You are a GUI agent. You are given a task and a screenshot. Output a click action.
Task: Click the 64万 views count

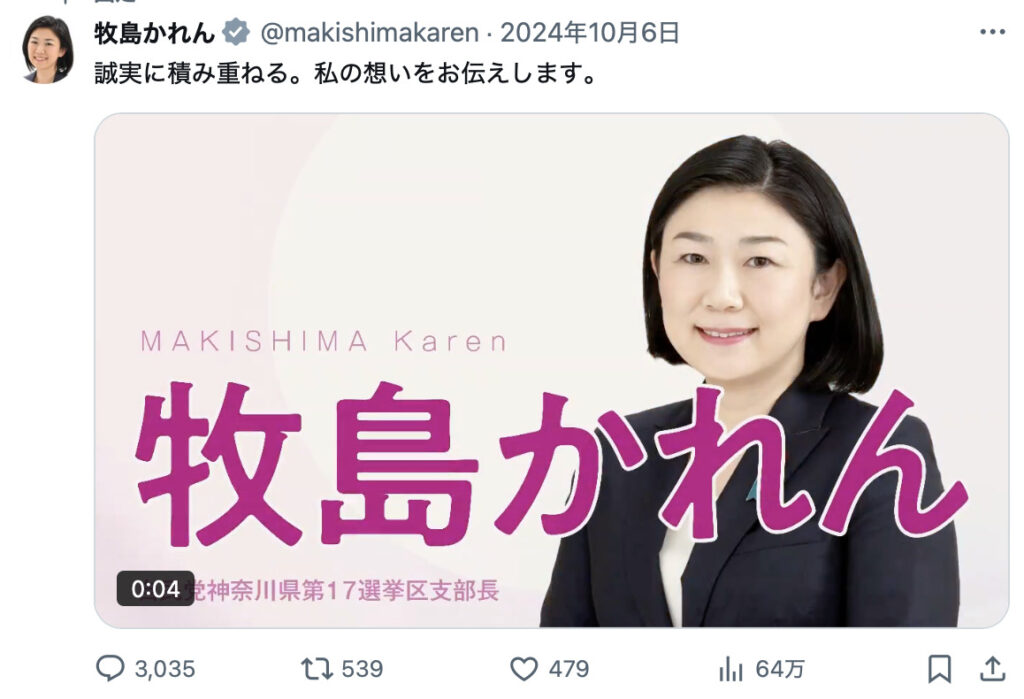[780, 669]
